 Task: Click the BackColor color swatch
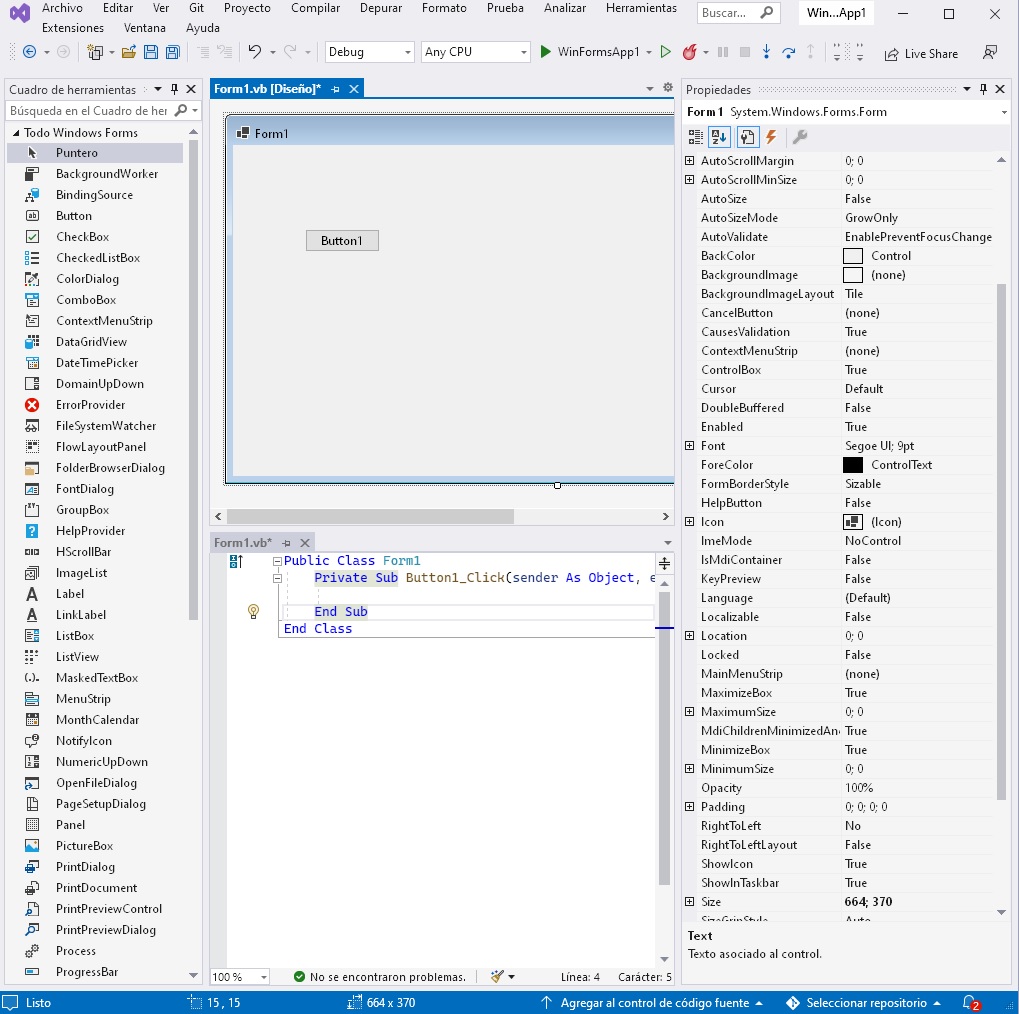(x=853, y=256)
